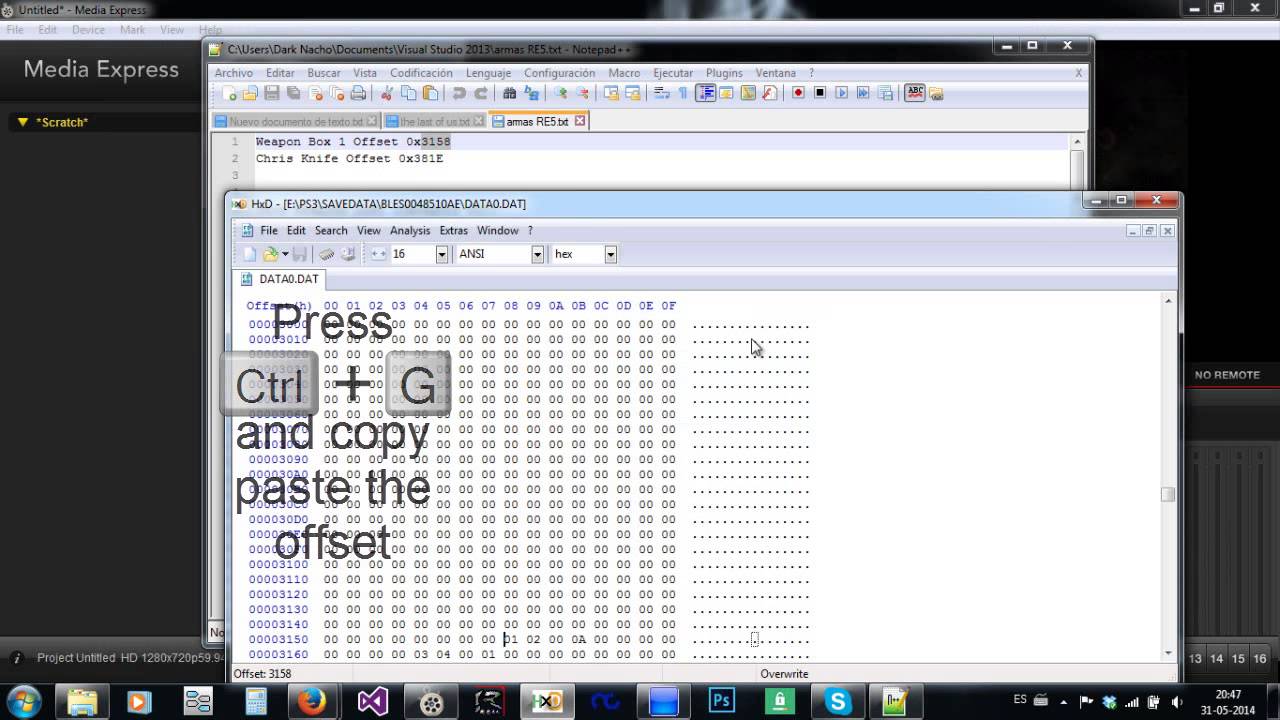
Task: Click the 'Offset: 3158' status bar text
Action: tap(262, 674)
